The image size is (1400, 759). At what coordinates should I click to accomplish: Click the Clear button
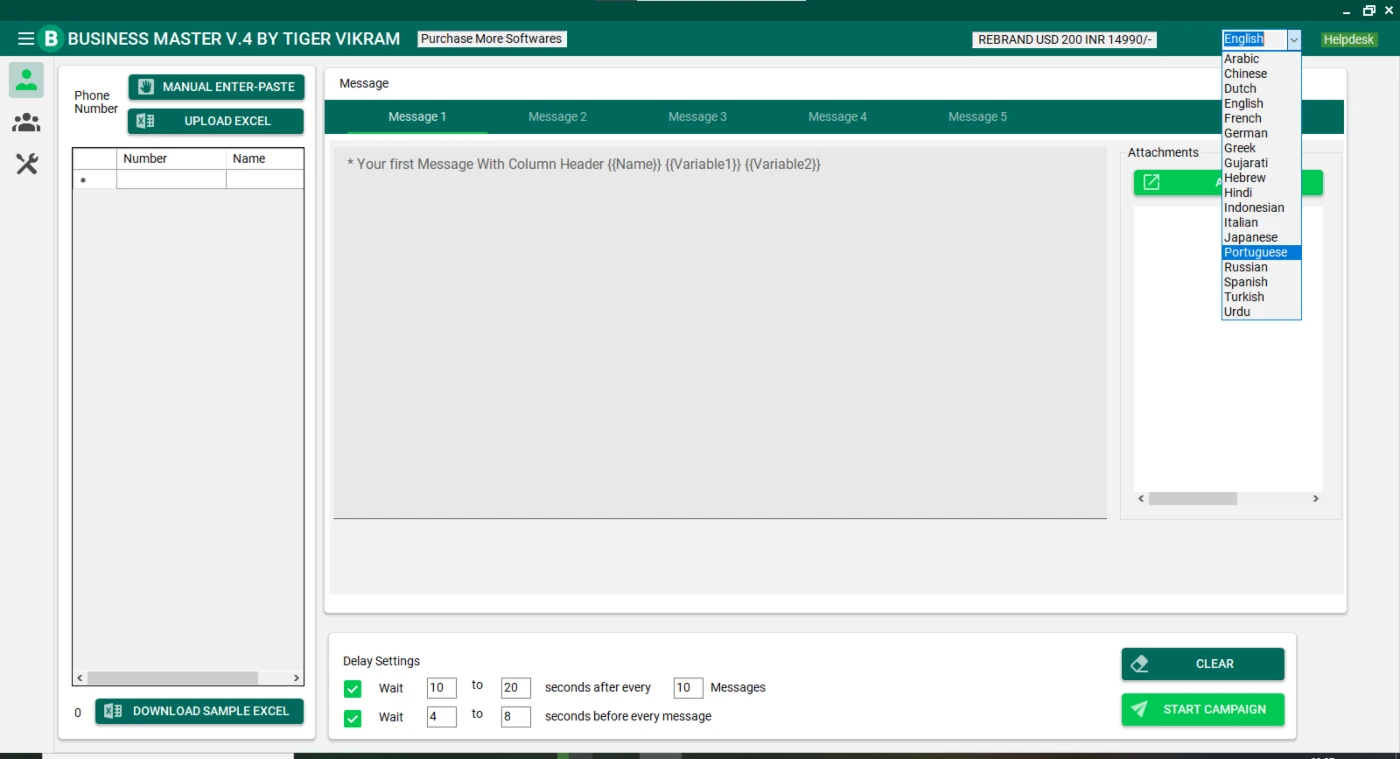pyautogui.click(x=1203, y=664)
